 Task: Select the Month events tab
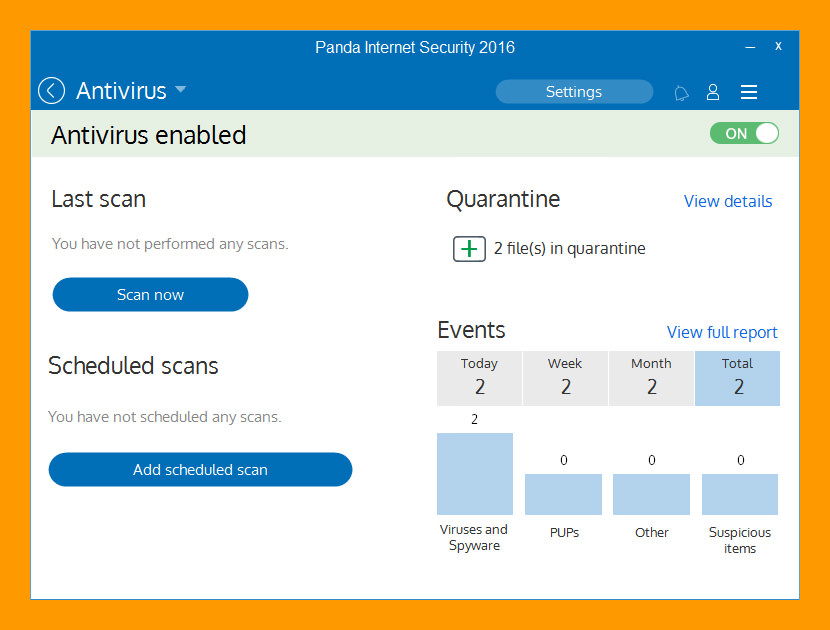[x=651, y=378]
